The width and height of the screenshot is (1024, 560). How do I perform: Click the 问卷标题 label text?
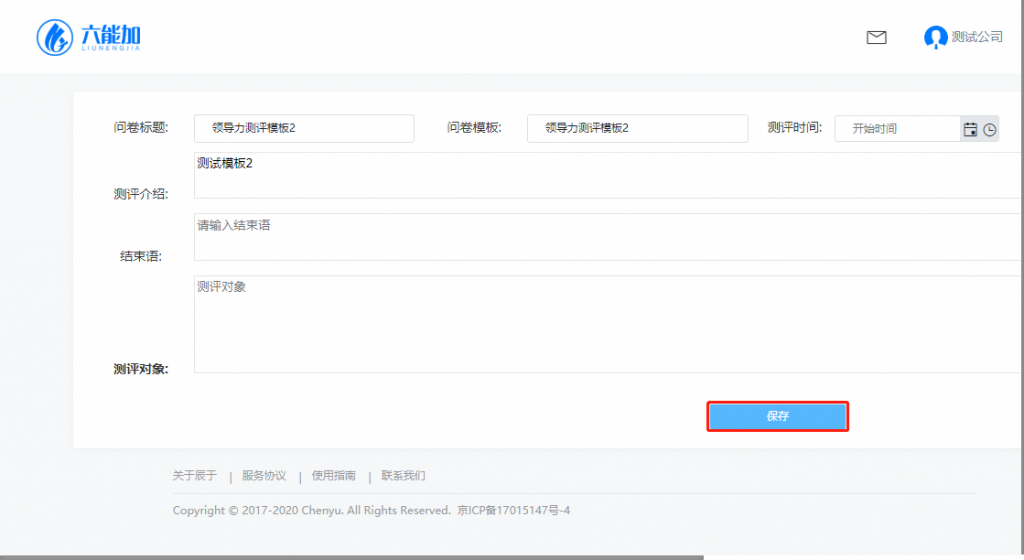[x=141, y=127]
